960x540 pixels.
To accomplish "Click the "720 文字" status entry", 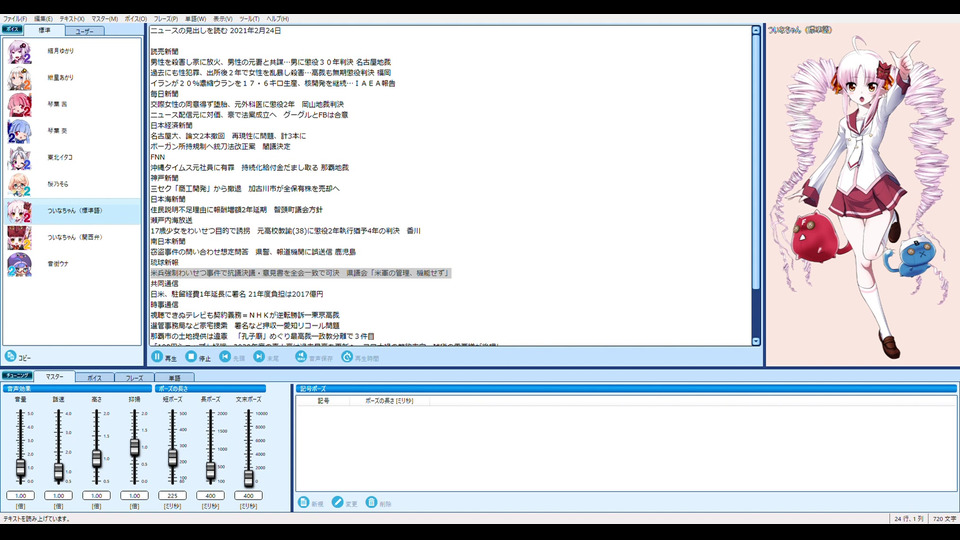I will [944, 519].
